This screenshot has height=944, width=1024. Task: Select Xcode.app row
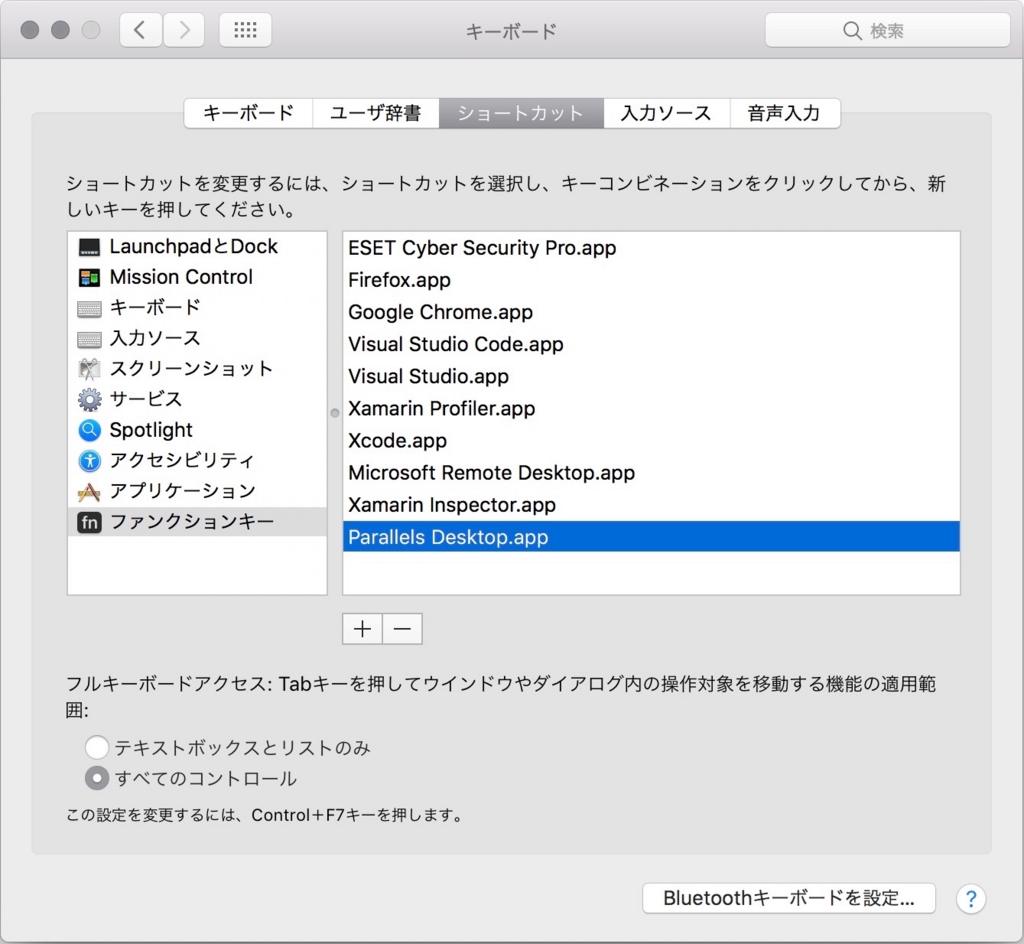click(651, 441)
